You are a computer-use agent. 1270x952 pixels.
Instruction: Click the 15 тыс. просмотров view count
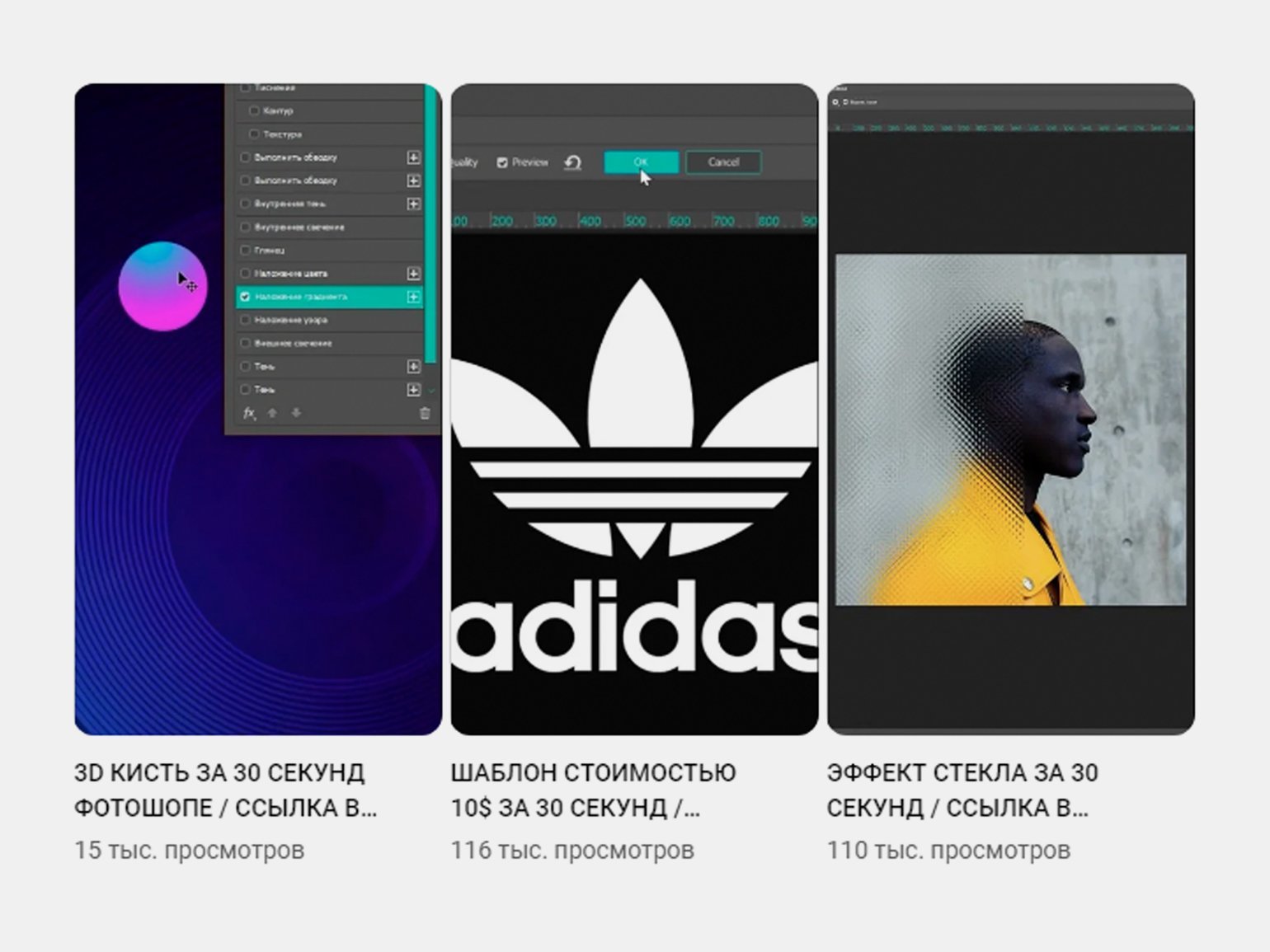coord(190,850)
